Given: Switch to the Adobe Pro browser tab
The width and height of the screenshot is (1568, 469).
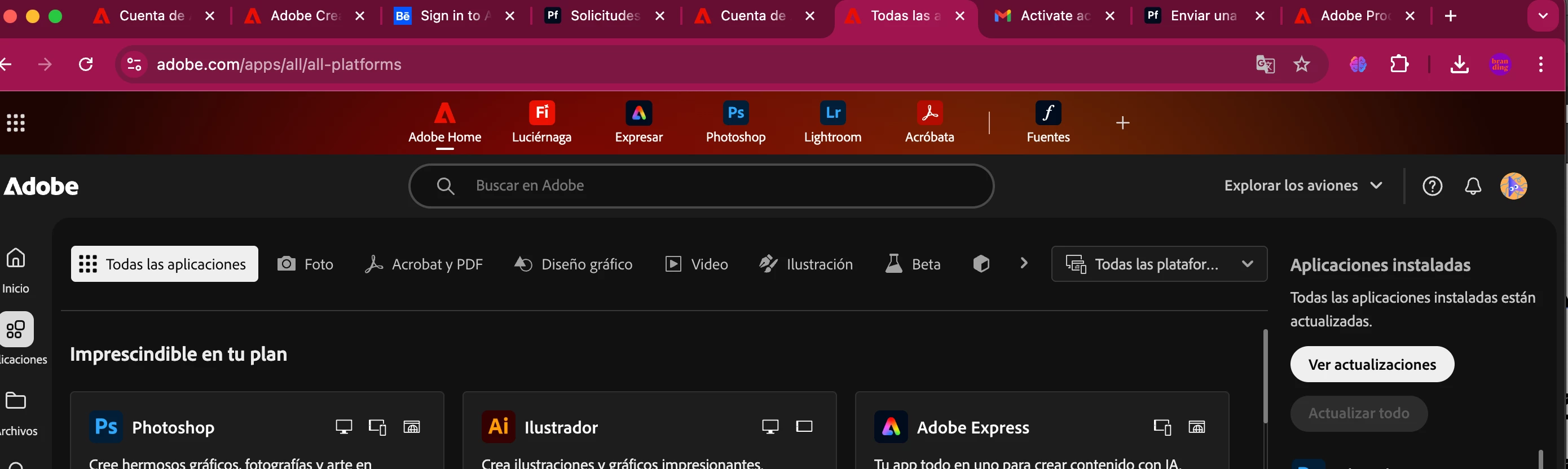Looking at the screenshot, I should 1355,16.
